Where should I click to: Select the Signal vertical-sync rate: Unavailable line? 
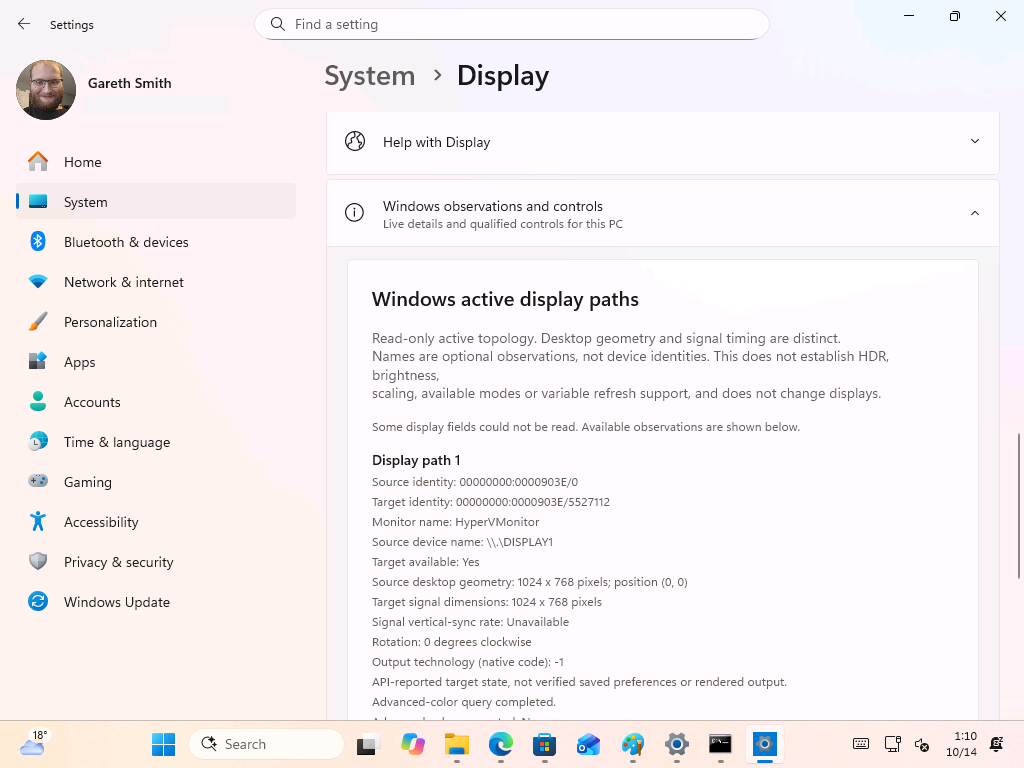[x=470, y=622]
